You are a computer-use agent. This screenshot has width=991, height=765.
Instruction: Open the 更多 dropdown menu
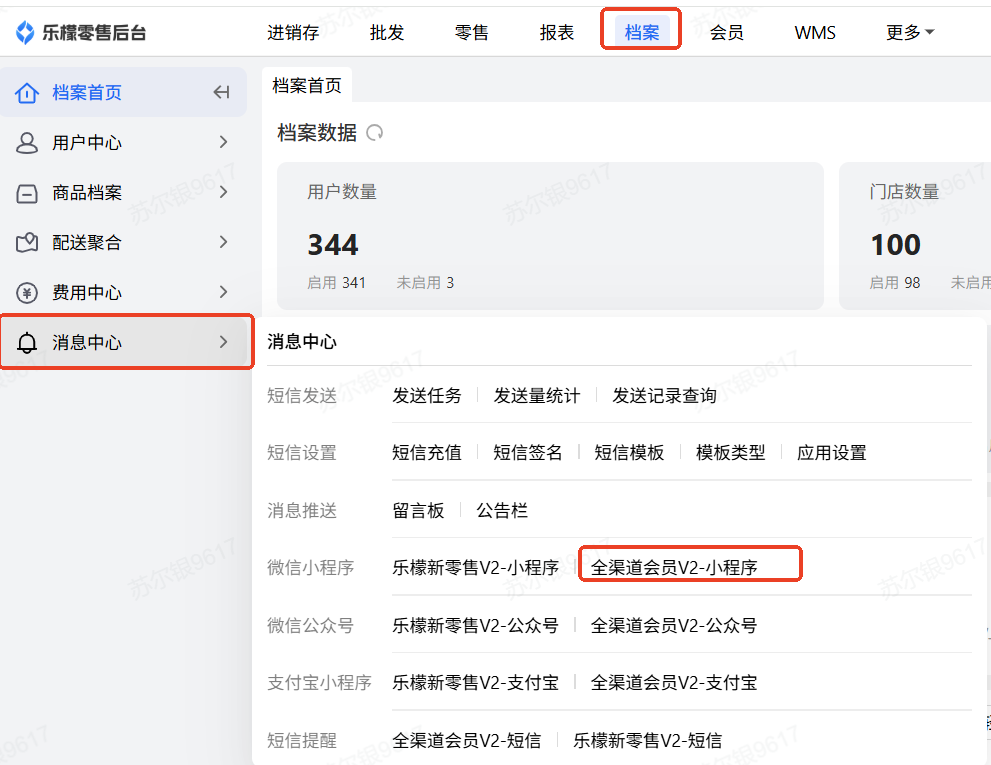[909, 32]
